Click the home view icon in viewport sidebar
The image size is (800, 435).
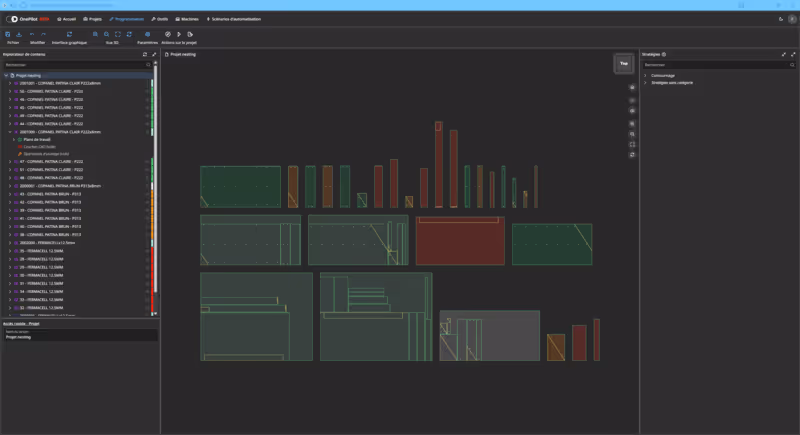pyautogui.click(x=632, y=87)
